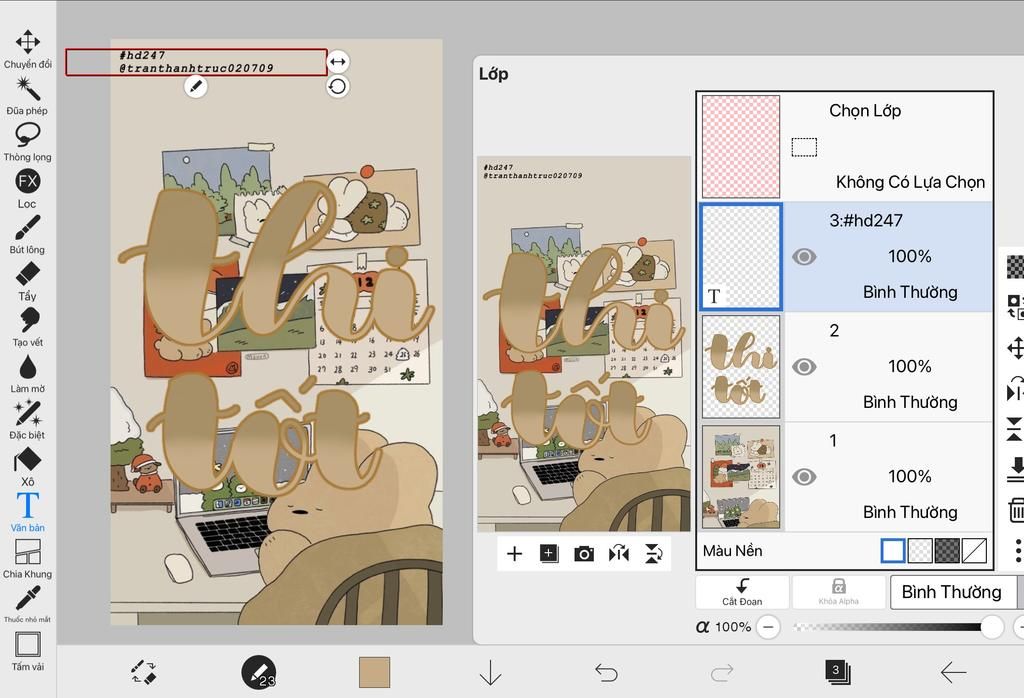Open the FX Lọc filter tool
The image size is (1024, 698).
tap(27, 188)
